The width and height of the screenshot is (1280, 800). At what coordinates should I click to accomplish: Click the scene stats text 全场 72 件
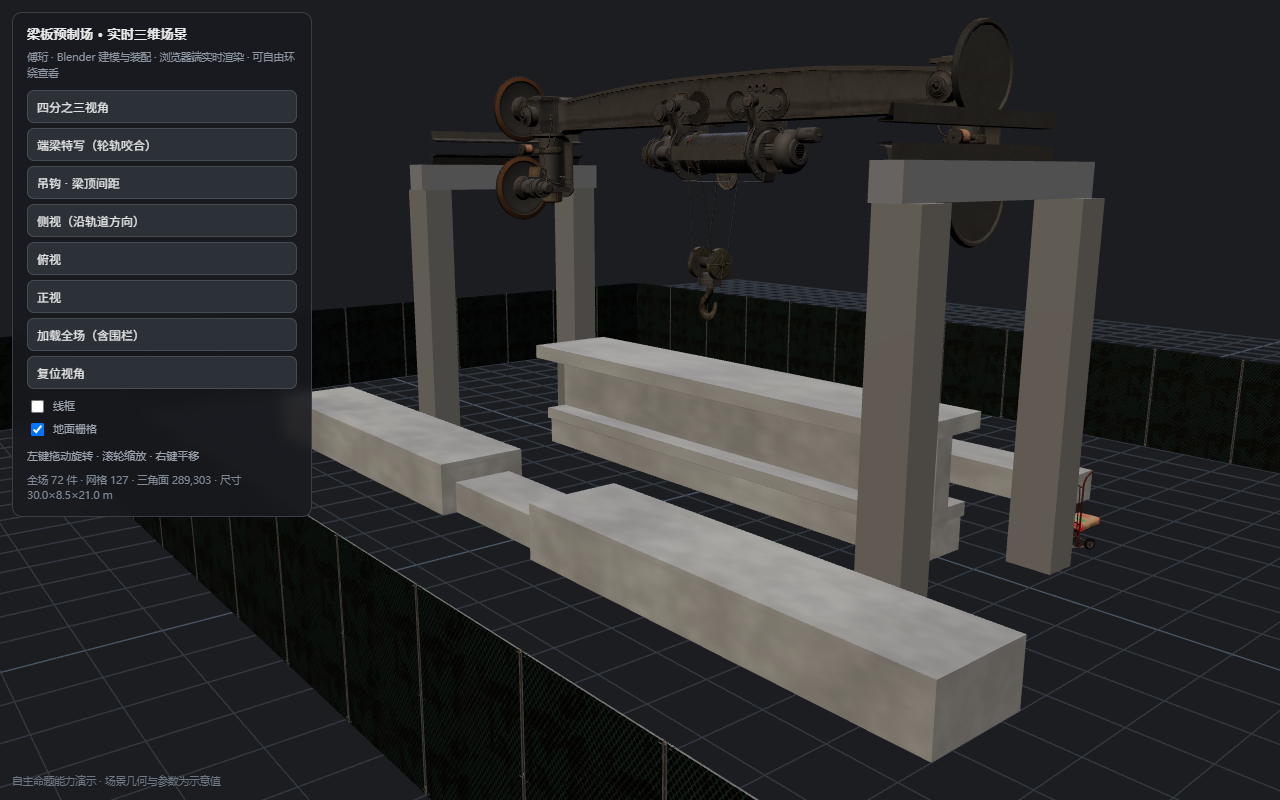pyautogui.click(x=52, y=480)
